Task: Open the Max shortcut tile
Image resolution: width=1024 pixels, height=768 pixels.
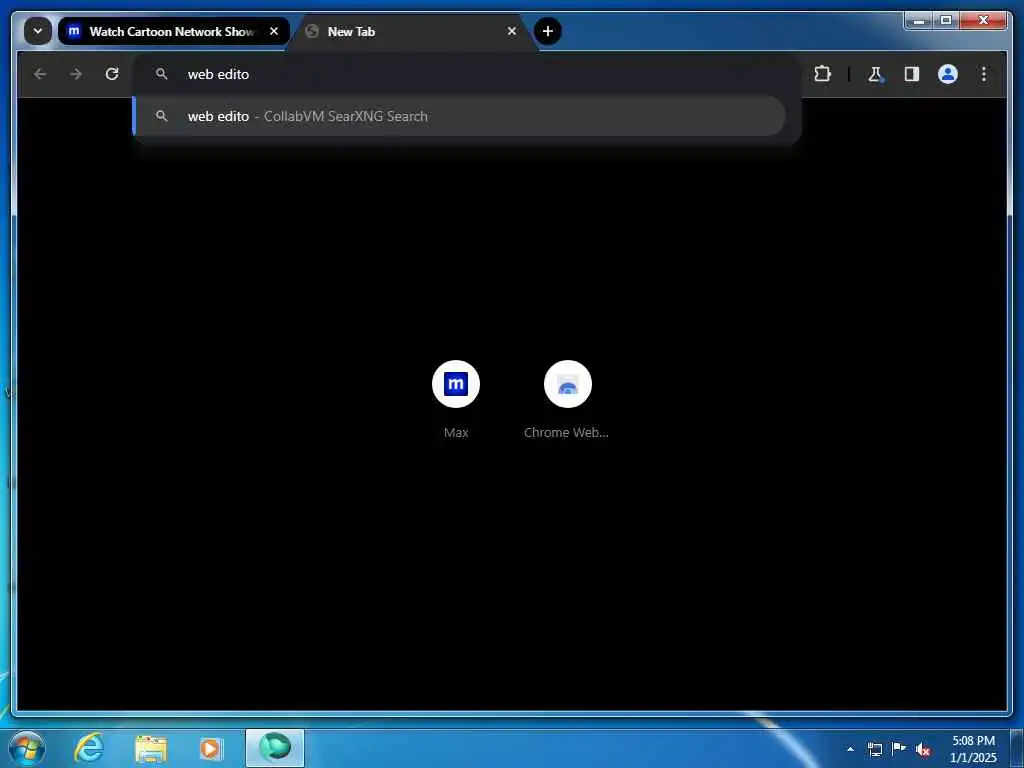Action: coord(456,399)
